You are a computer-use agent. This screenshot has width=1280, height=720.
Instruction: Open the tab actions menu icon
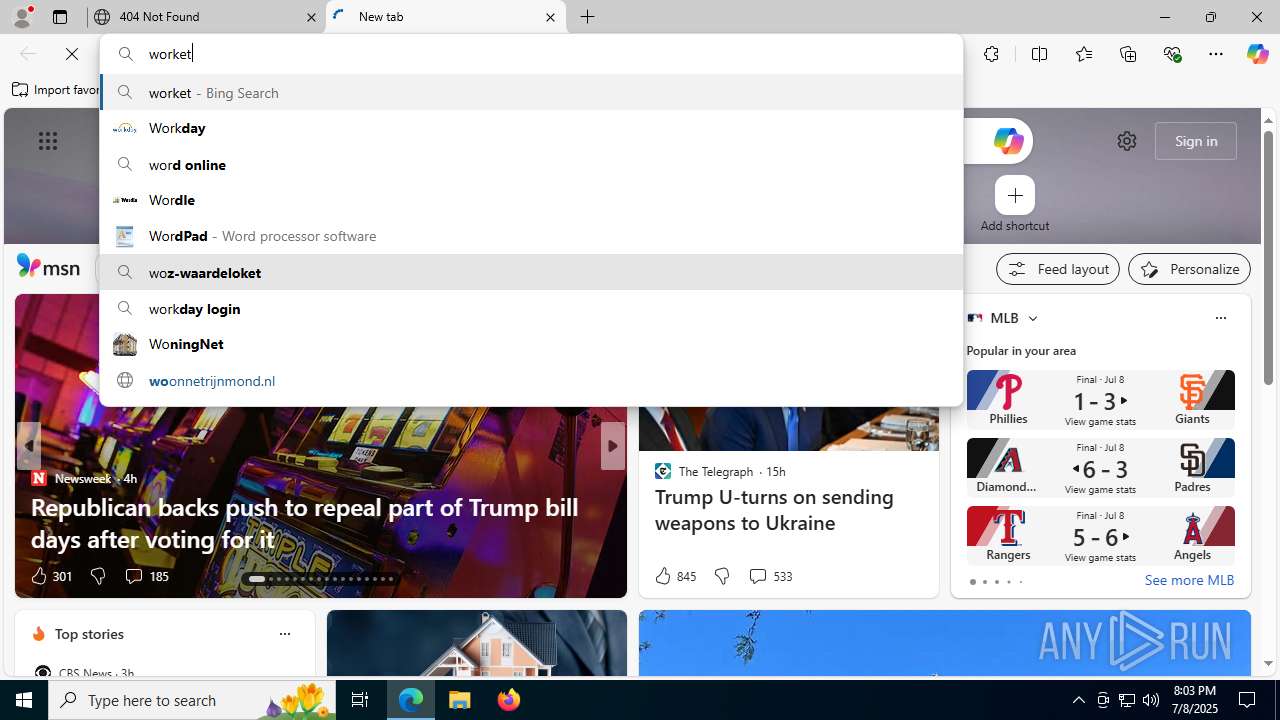[60, 17]
